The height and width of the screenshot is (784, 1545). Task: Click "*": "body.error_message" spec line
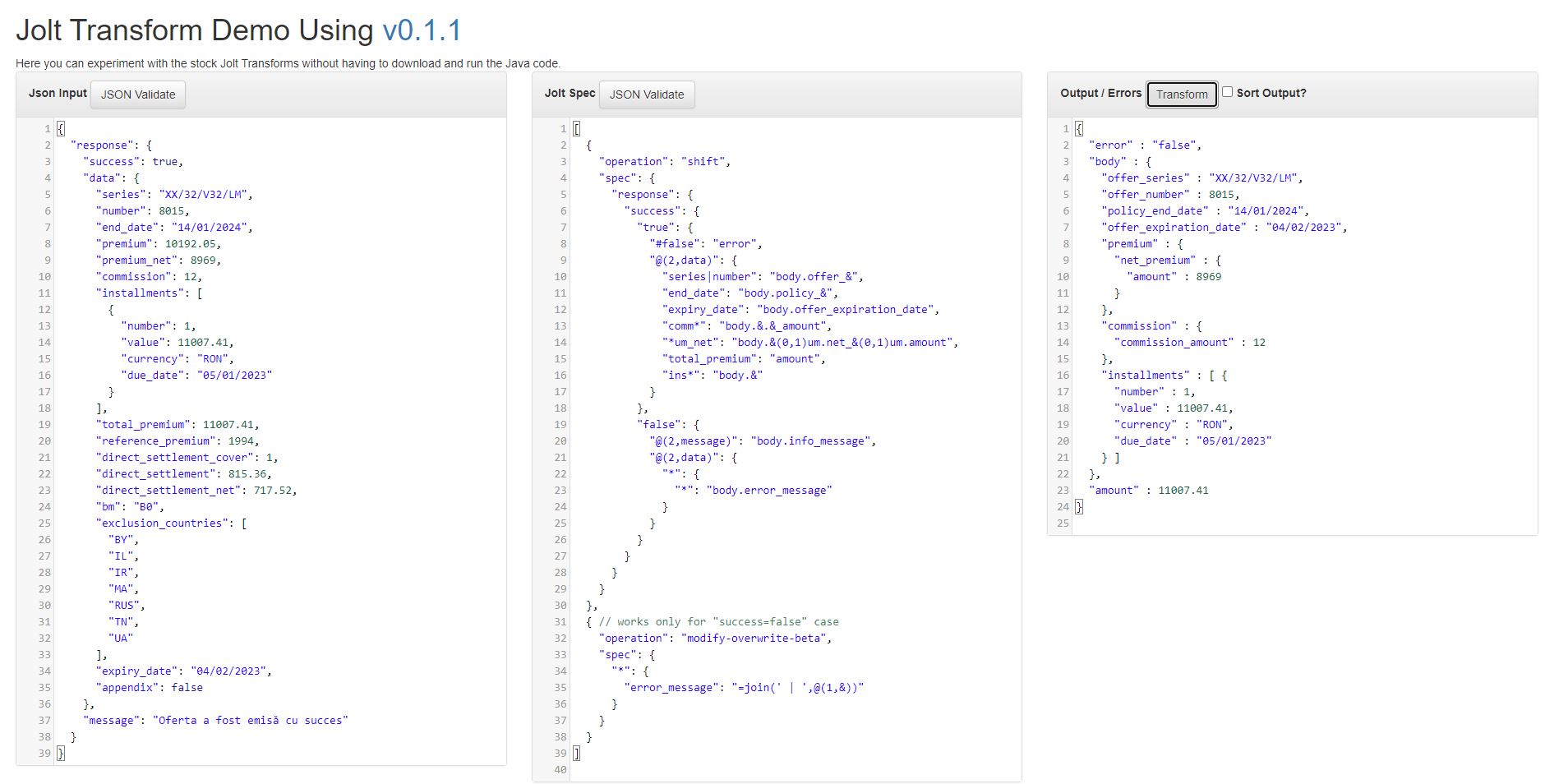pos(754,491)
